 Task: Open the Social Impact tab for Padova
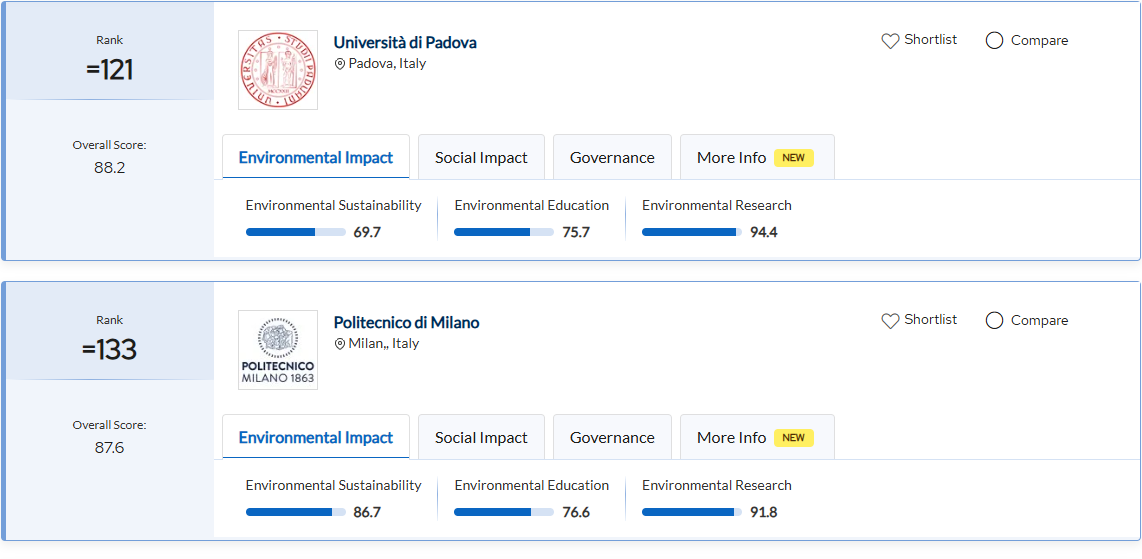(x=481, y=158)
